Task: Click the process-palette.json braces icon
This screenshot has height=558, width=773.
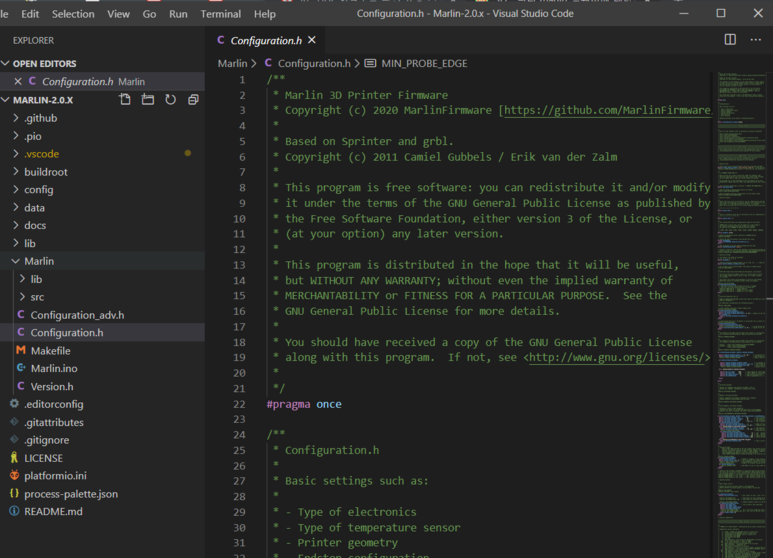Action: [x=14, y=493]
